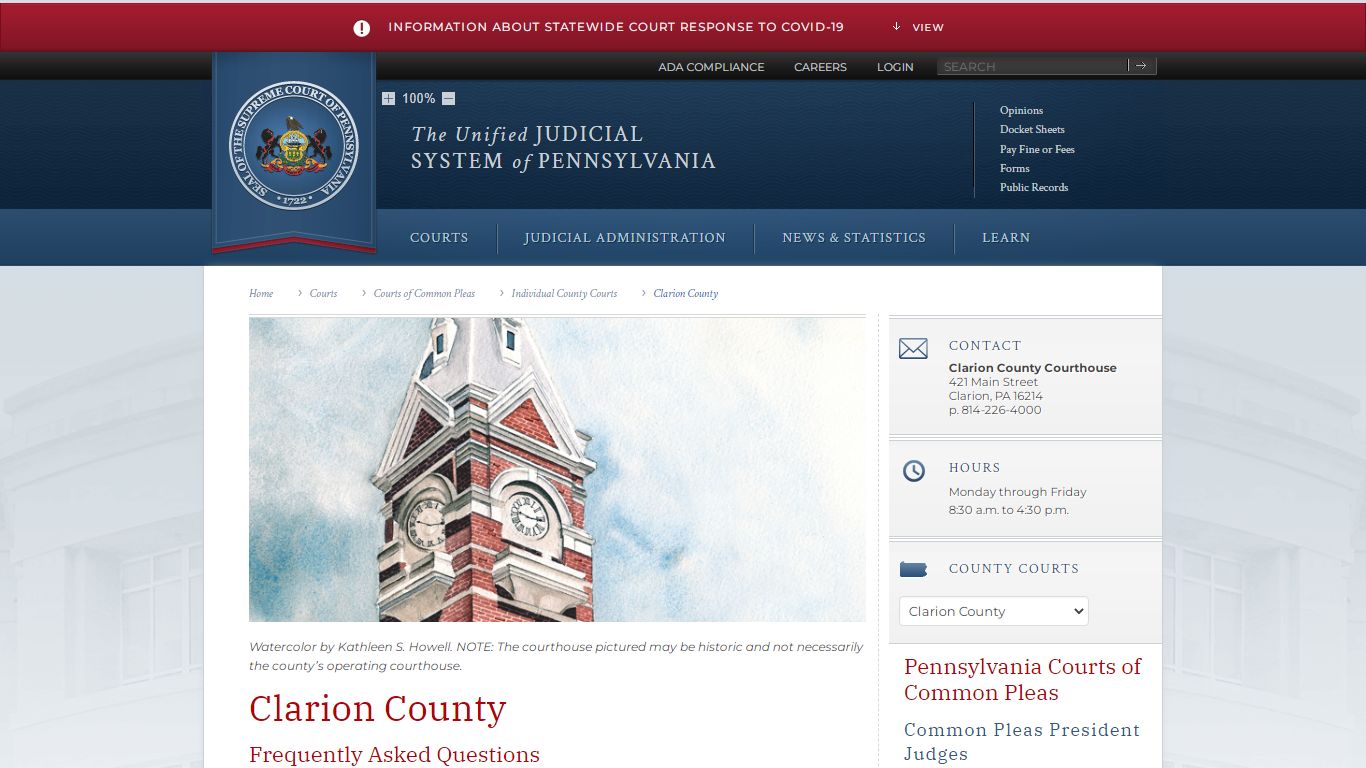Click the Clarion County page heading

pyautogui.click(x=378, y=709)
